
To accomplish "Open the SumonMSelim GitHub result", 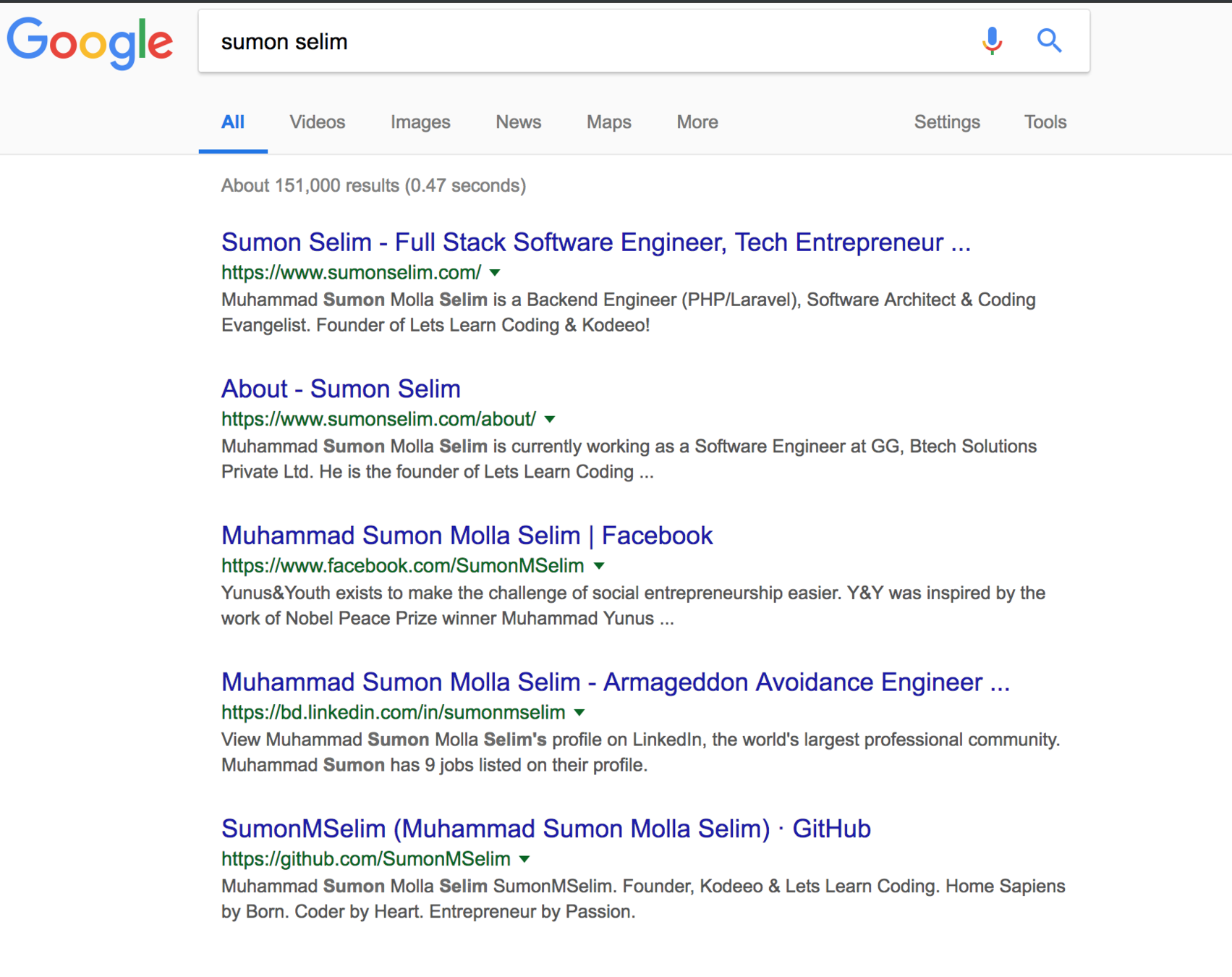I will coord(545,829).
